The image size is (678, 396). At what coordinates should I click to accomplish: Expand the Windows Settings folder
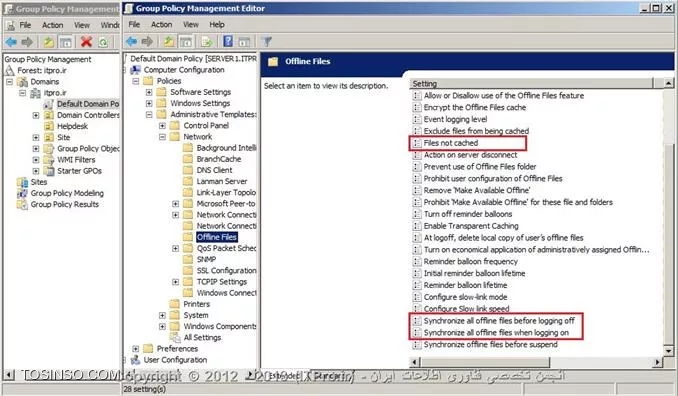(x=149, y=103)
